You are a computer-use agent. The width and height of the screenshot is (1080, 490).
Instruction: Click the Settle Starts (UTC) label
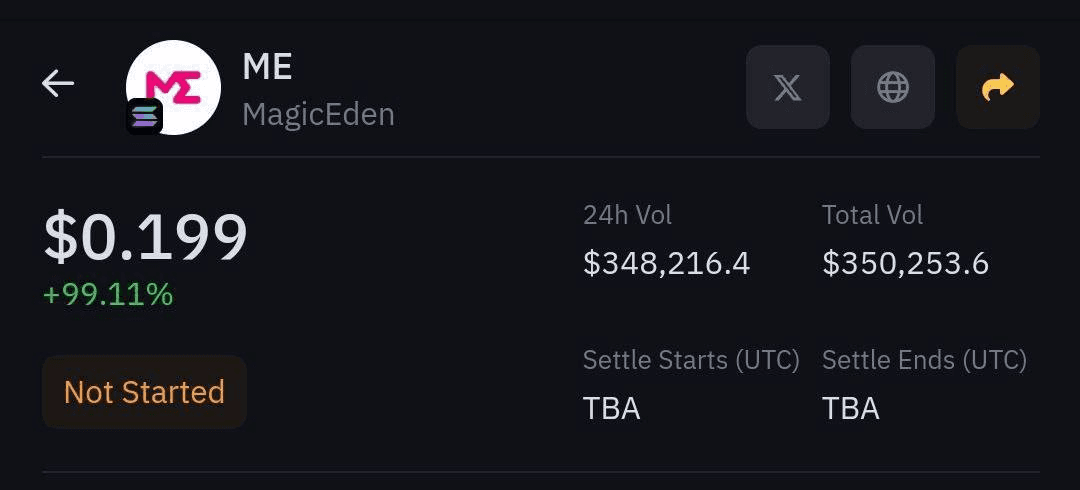(x=691, y=360)
